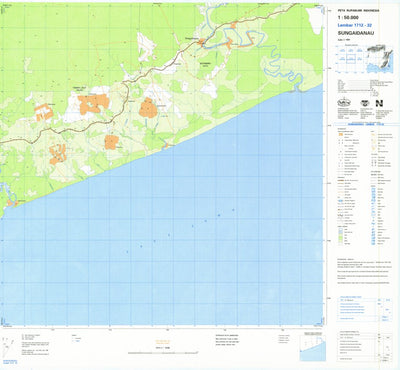The image size is (400, 370).
Task: Click the "PETA RUPABUMI INDONESIA" title
Action: (x=358, y=11)
